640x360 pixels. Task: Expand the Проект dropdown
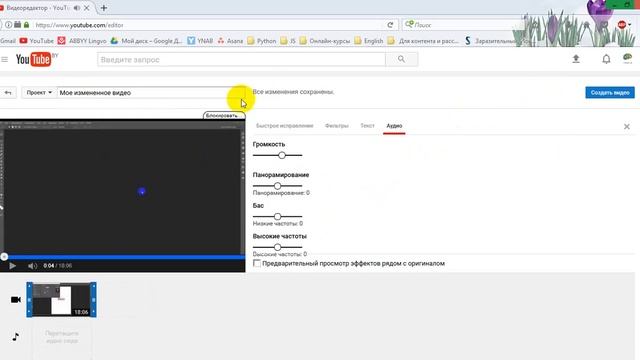point(39,93)
